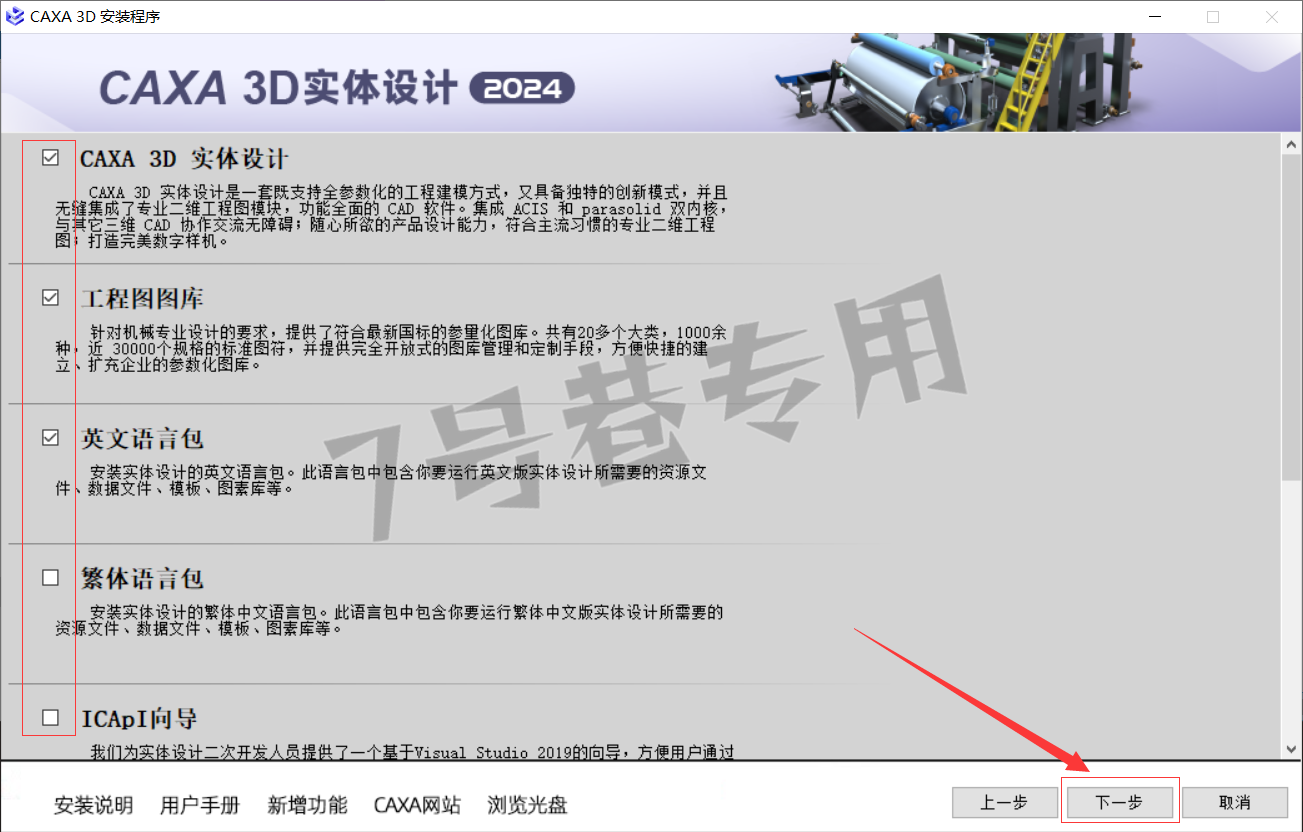Click the CAXA installer title bar icon
Viewport: 1303px width, 832px height.
(x=15, y=16)
